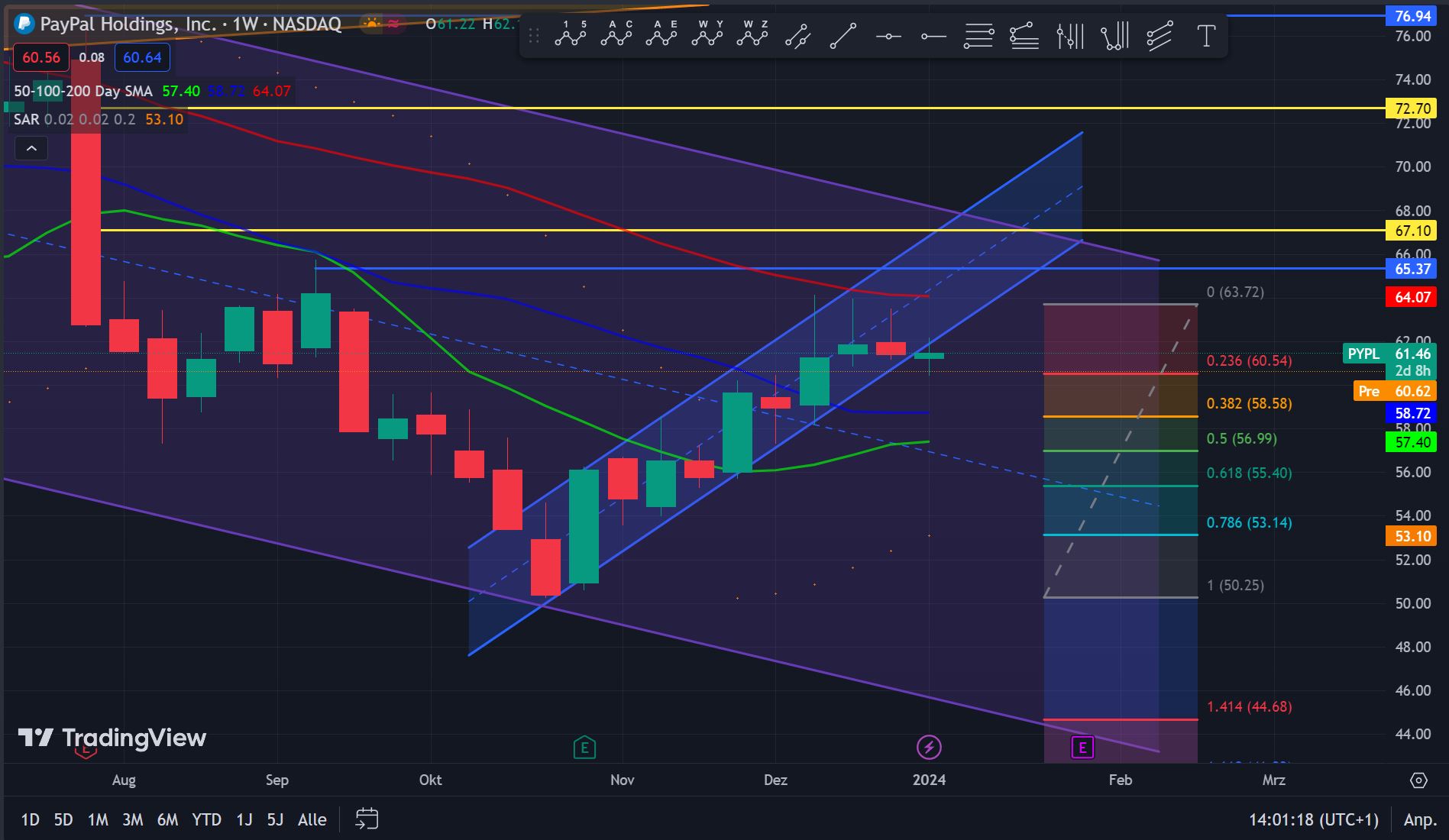Click the Fib level 1 (50.25) label
The width and height of the screenshot is (1449, 840).
1235,585
